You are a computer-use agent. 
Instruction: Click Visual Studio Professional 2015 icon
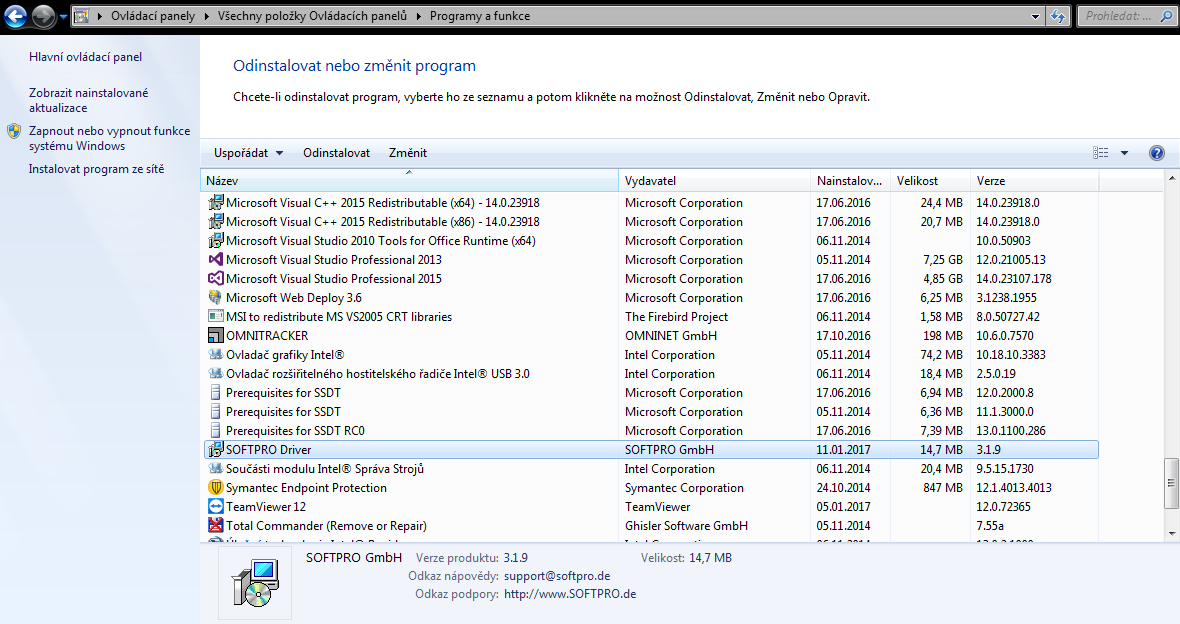pos(215,279)
